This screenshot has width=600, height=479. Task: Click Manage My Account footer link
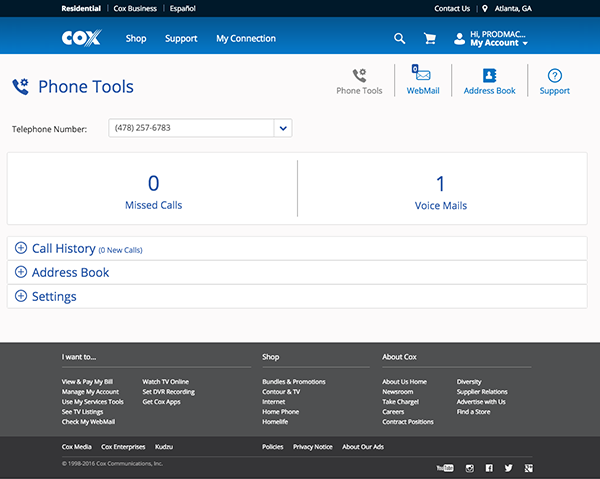(90, 392)
